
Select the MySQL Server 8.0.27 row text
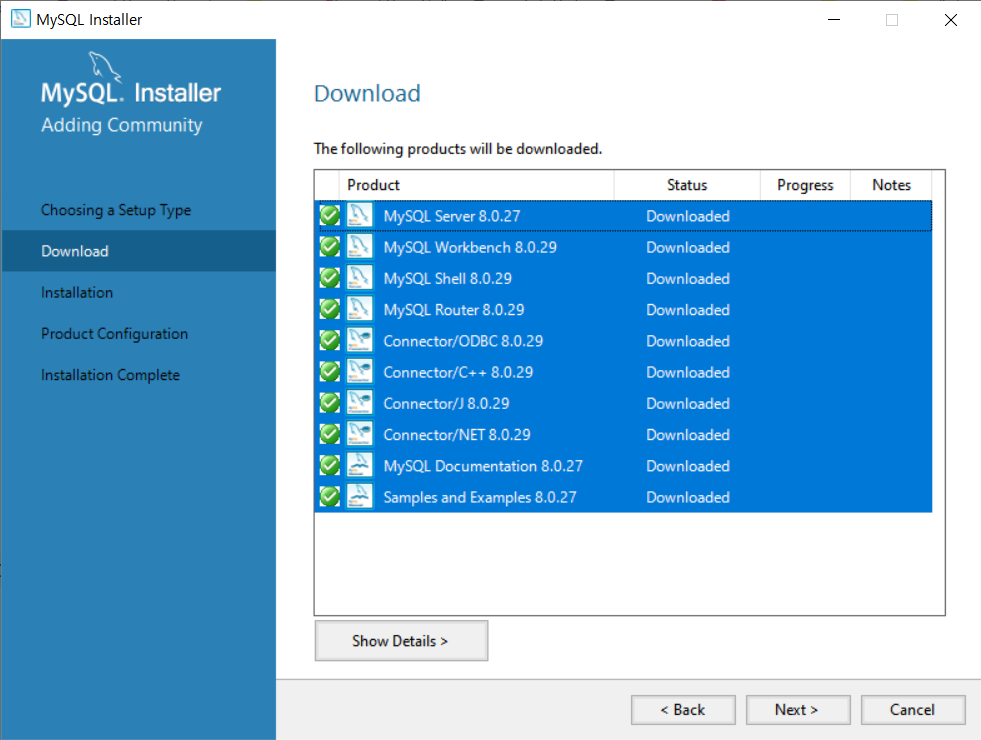tap(452, 216)
